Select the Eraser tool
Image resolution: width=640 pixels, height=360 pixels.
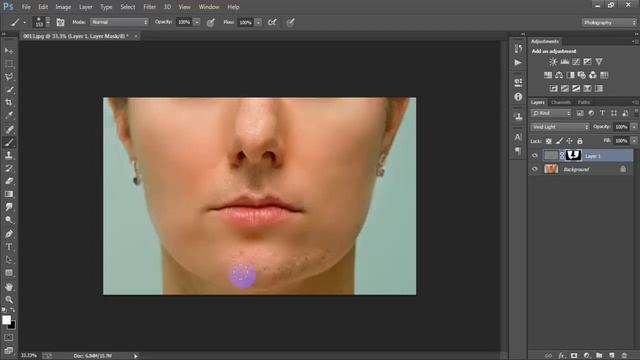click(9, 181)
